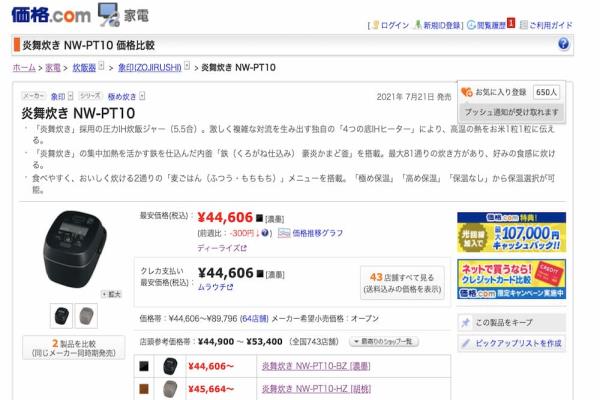Click the 650人 favorites count
The image size is (600, 400).
click(x=546, y=92)
